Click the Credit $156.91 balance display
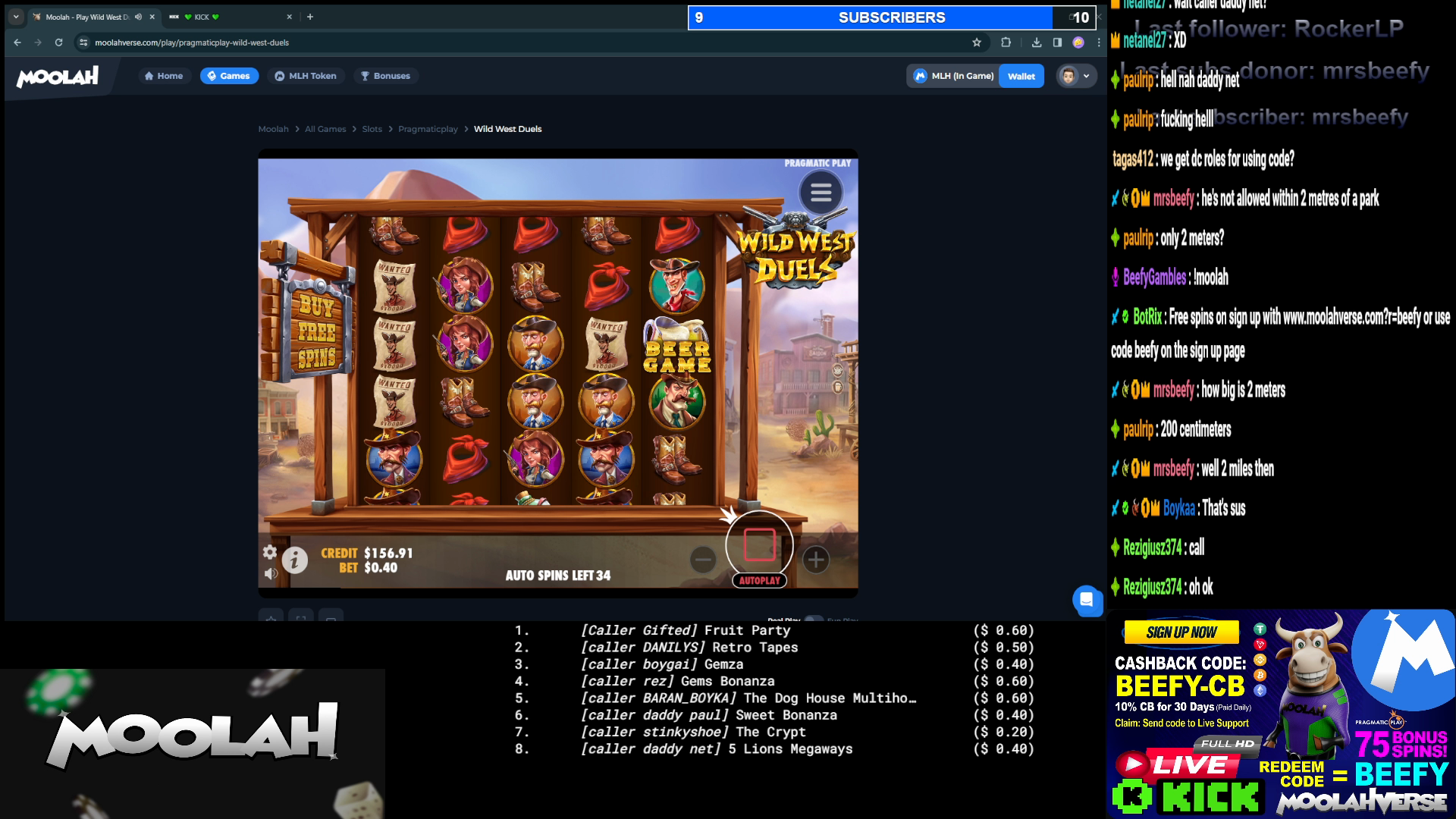Image resolution: width=1456 pixels, height=819 pixels. 367,553
